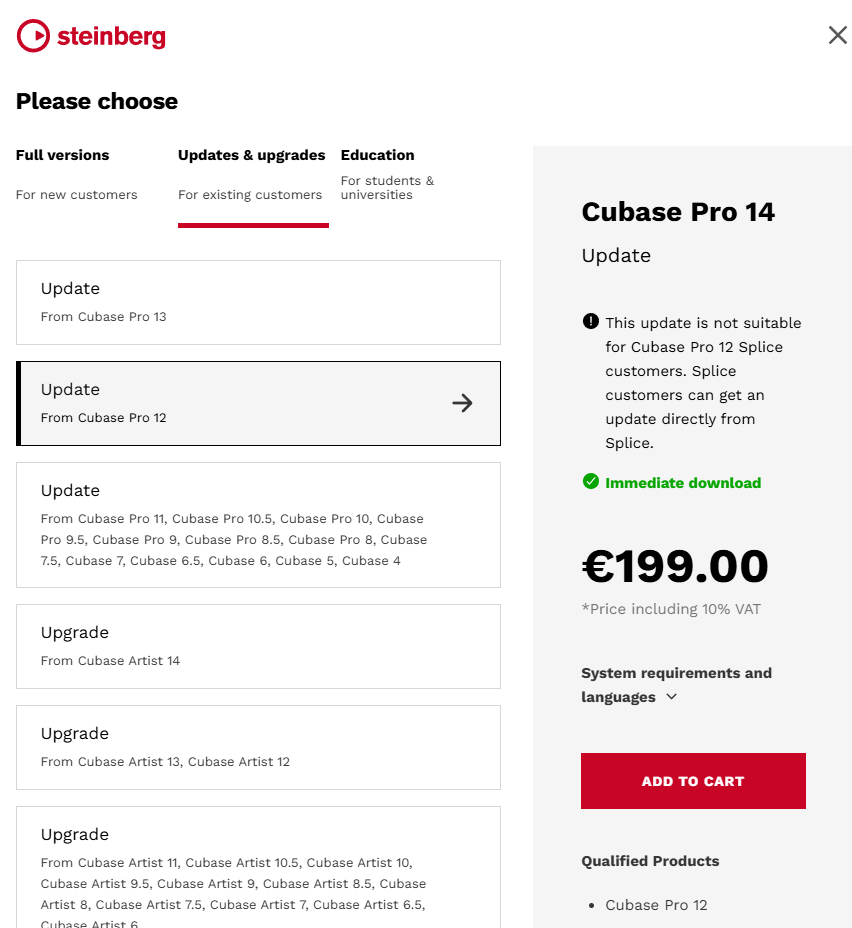
Task: Click the Cubase Pro 14 heading
Action: pyautogui.click(x=678, y=212)
